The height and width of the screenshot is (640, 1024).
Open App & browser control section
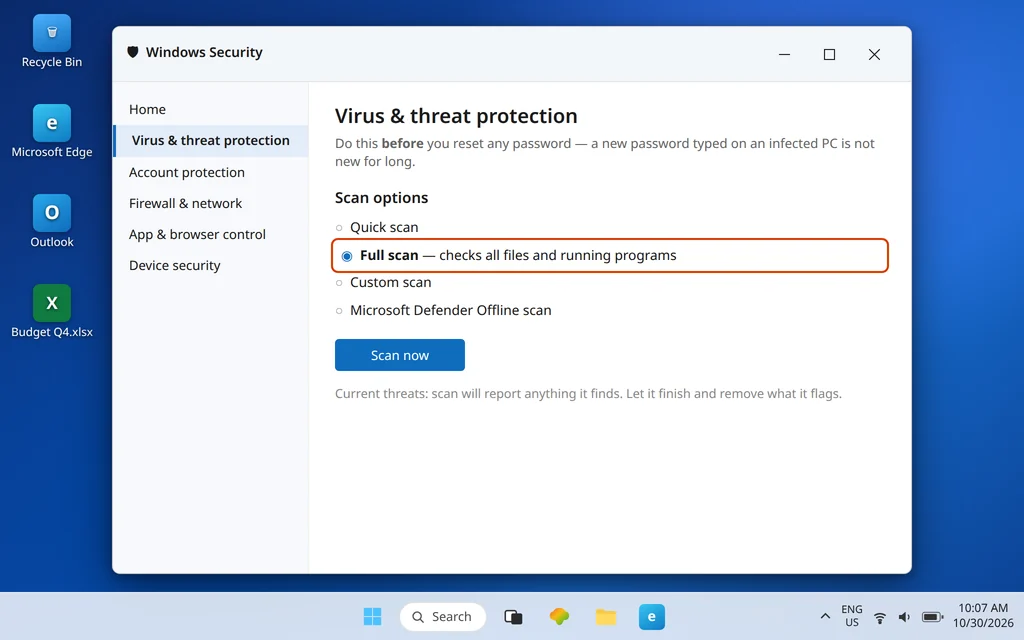click(x=210, y=234)
